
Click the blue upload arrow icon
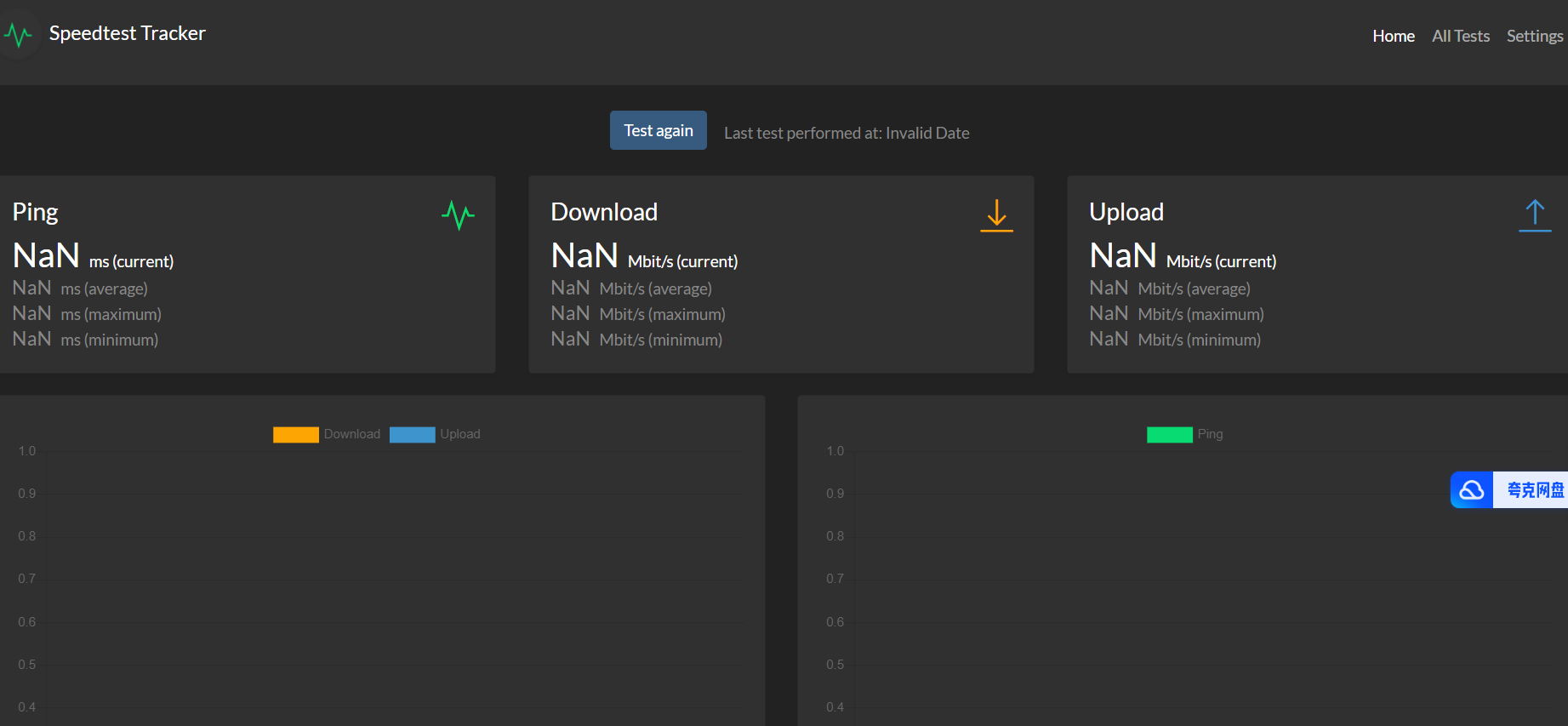pos(1535,215)
